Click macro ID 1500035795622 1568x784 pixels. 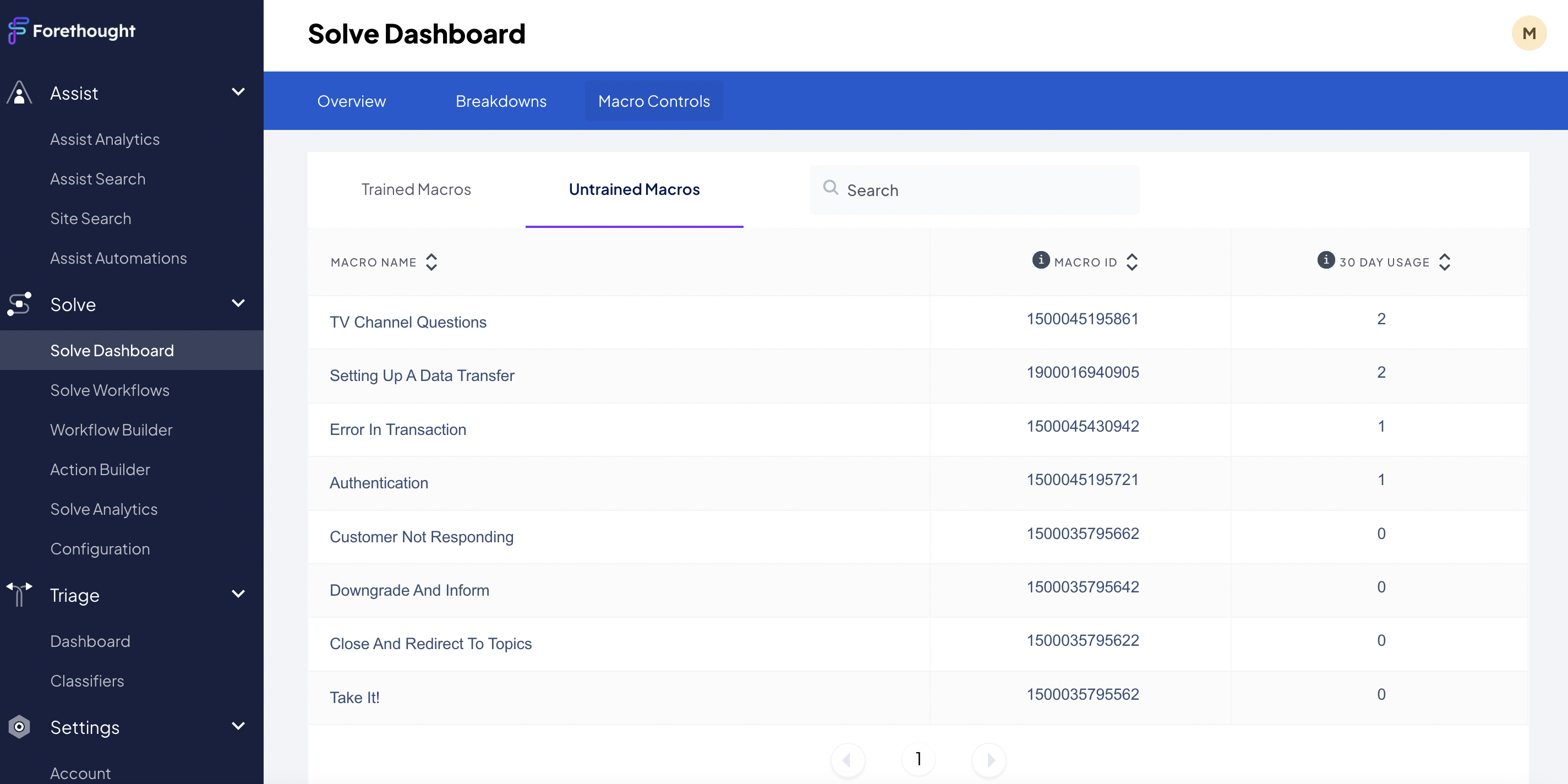click(1082, 640)
